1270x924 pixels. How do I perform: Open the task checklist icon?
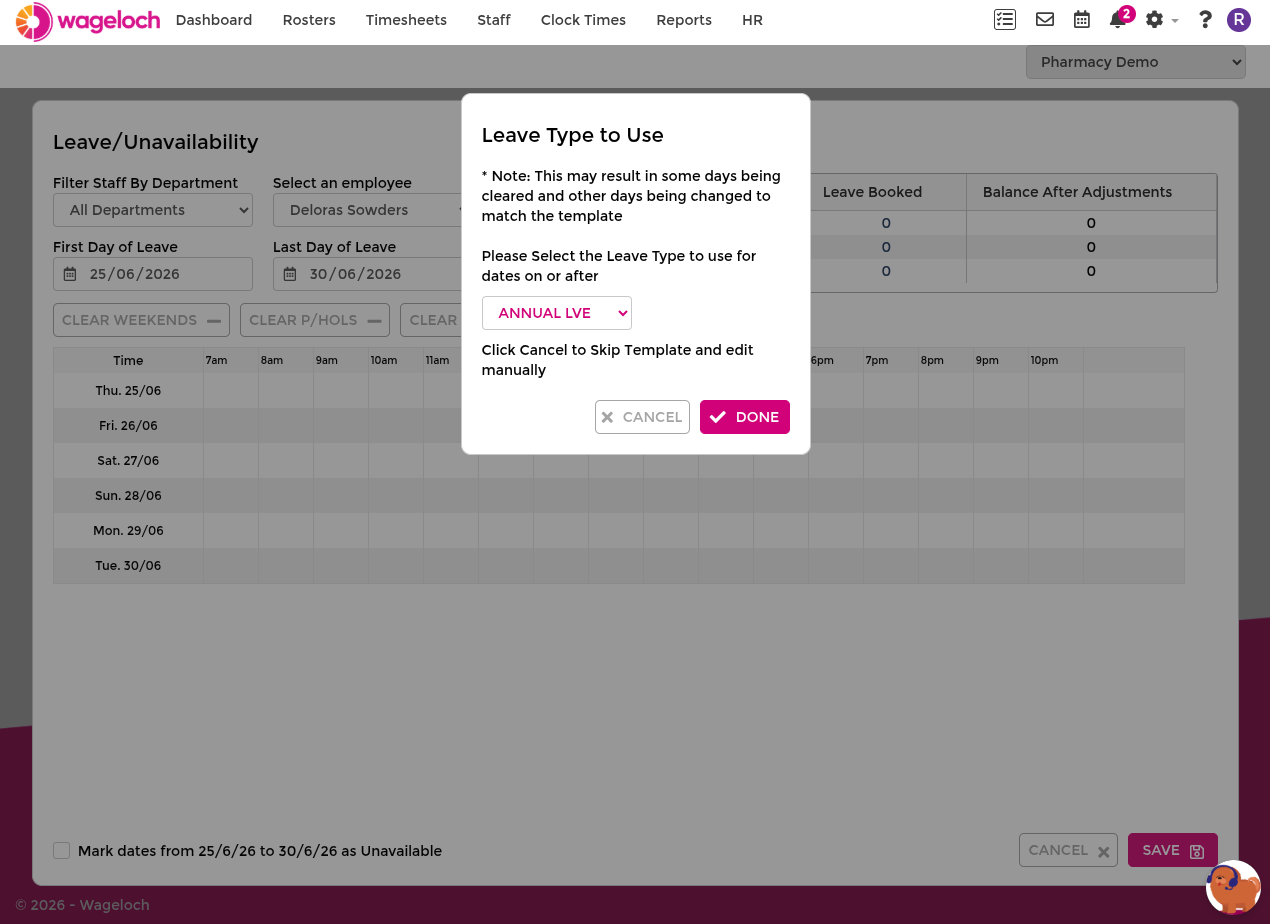(1005, 19)
